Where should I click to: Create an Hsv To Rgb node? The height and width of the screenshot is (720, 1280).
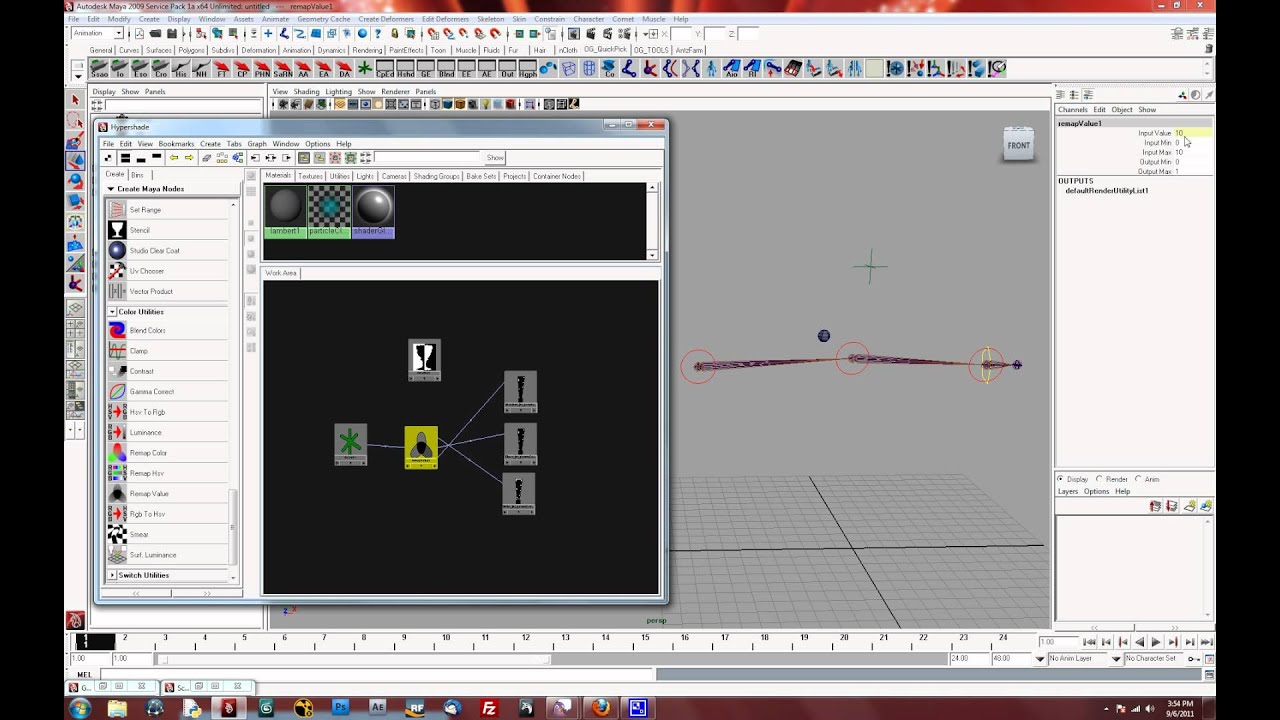tap(167, 412)
